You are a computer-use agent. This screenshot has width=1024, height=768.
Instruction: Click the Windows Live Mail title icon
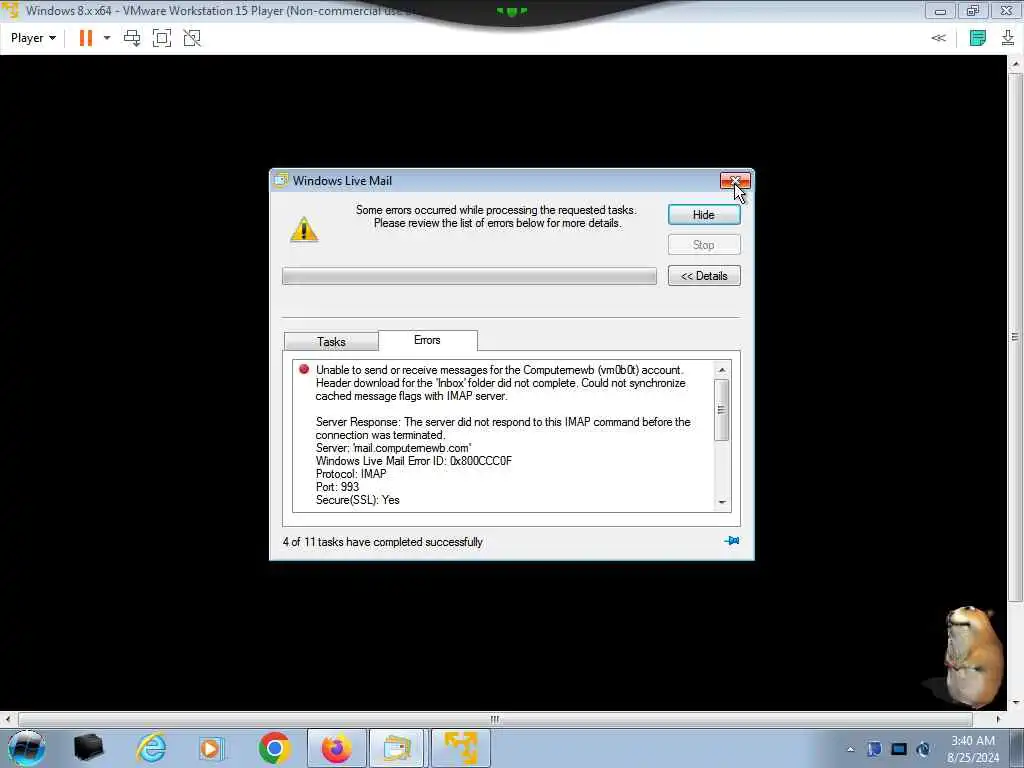point(281,180)
